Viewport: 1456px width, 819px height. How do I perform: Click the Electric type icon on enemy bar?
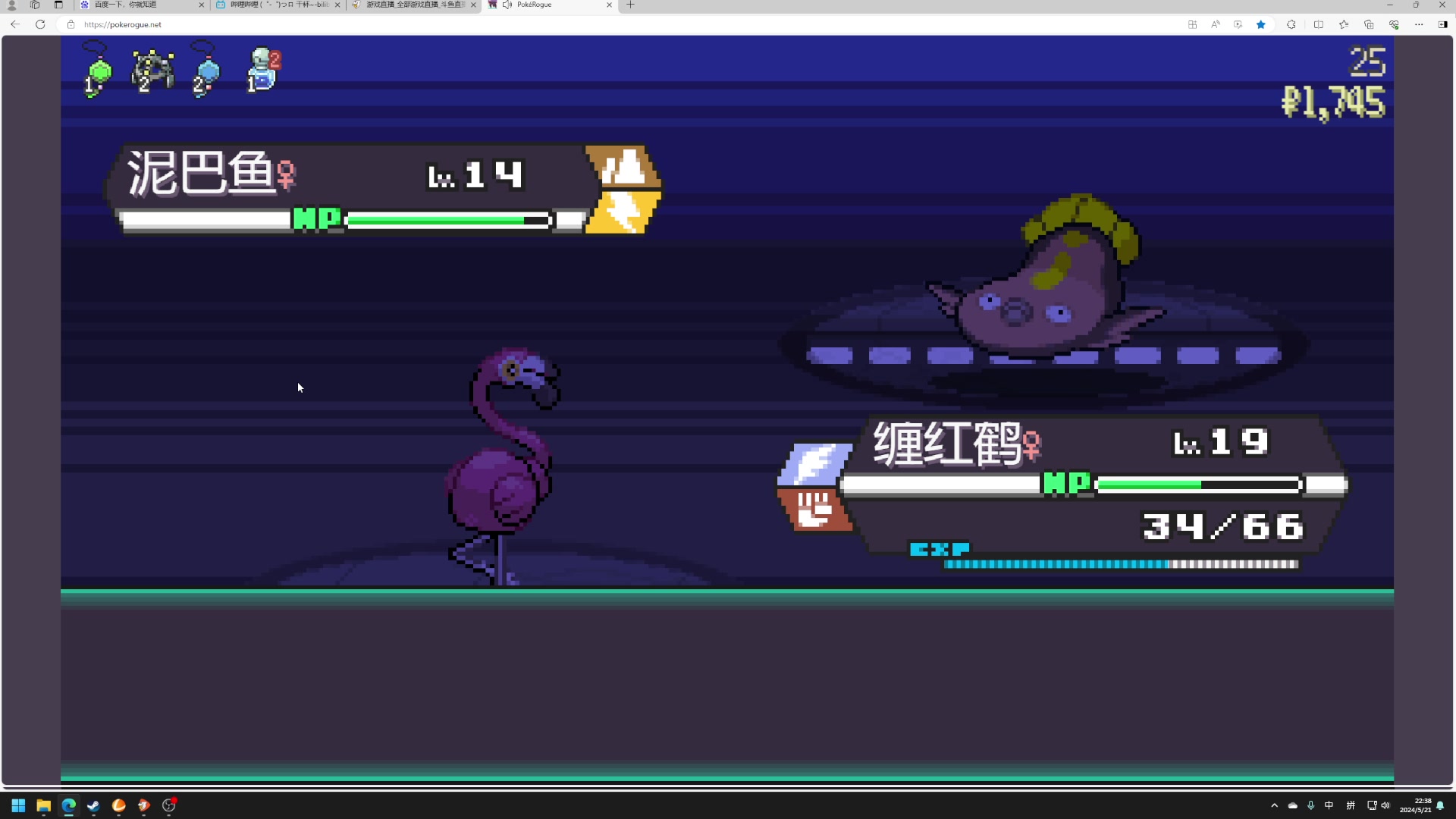(623, 212)
